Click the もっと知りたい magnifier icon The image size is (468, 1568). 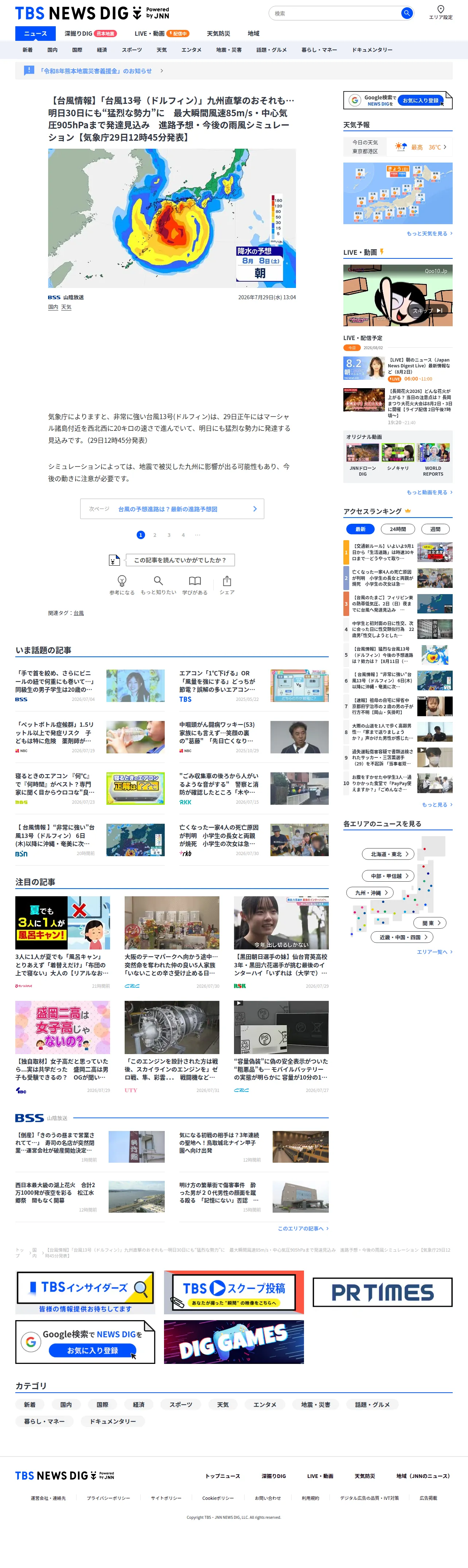(x=158, y=581)
